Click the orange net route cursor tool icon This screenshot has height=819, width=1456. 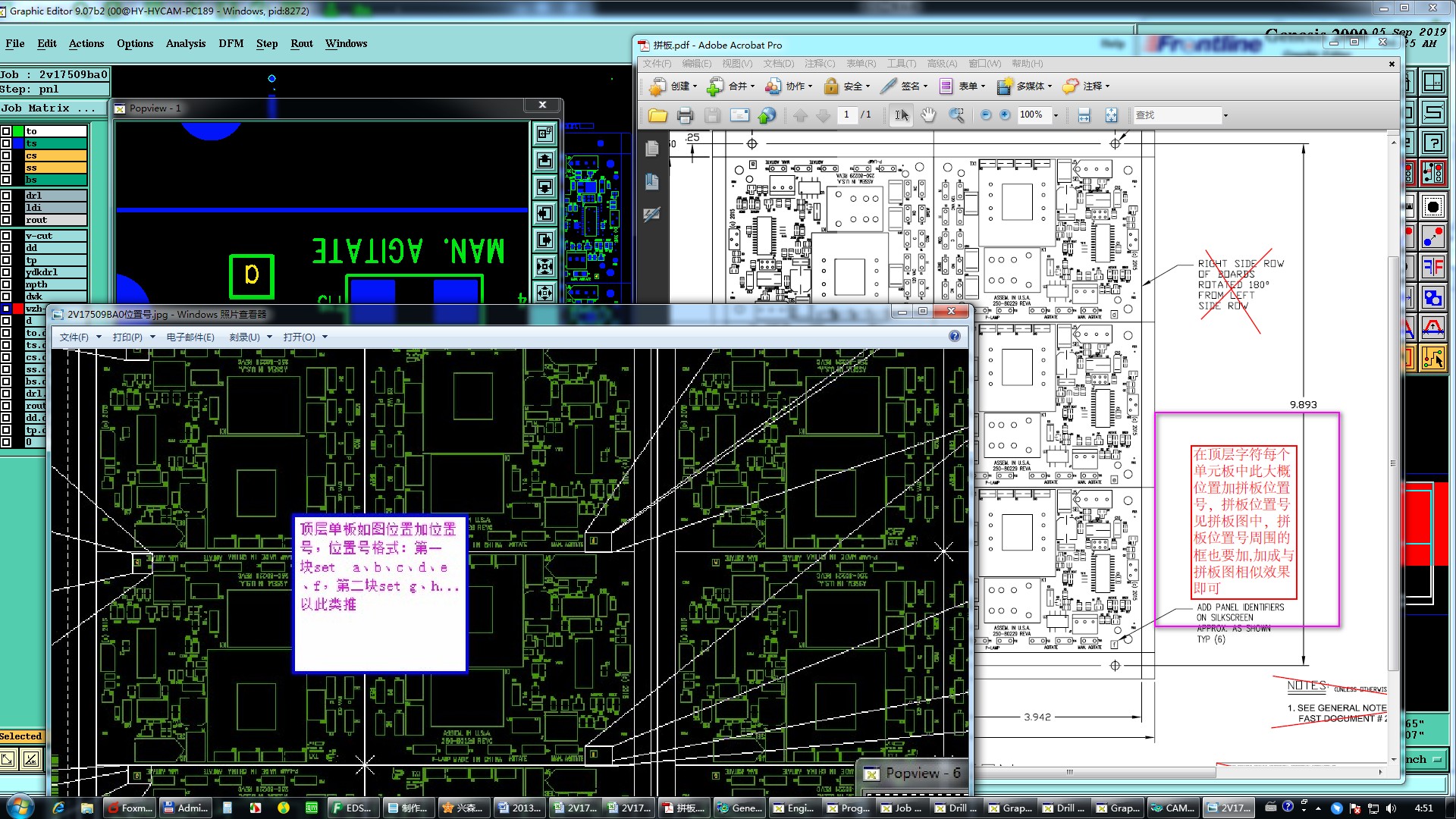point(1432,358)
